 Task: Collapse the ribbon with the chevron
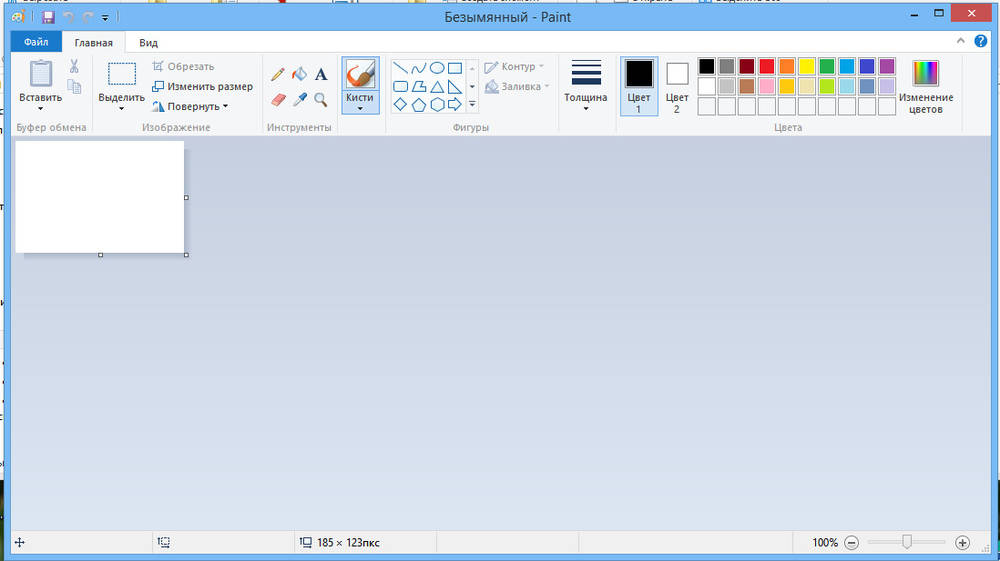coord(960,42)
